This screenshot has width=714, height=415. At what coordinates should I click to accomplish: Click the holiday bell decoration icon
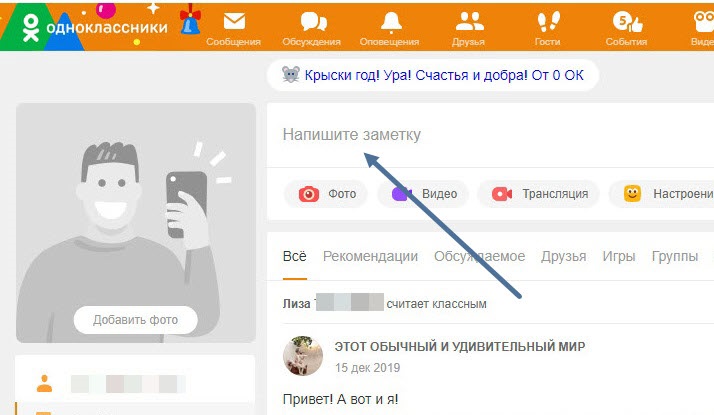coord(190,20)
